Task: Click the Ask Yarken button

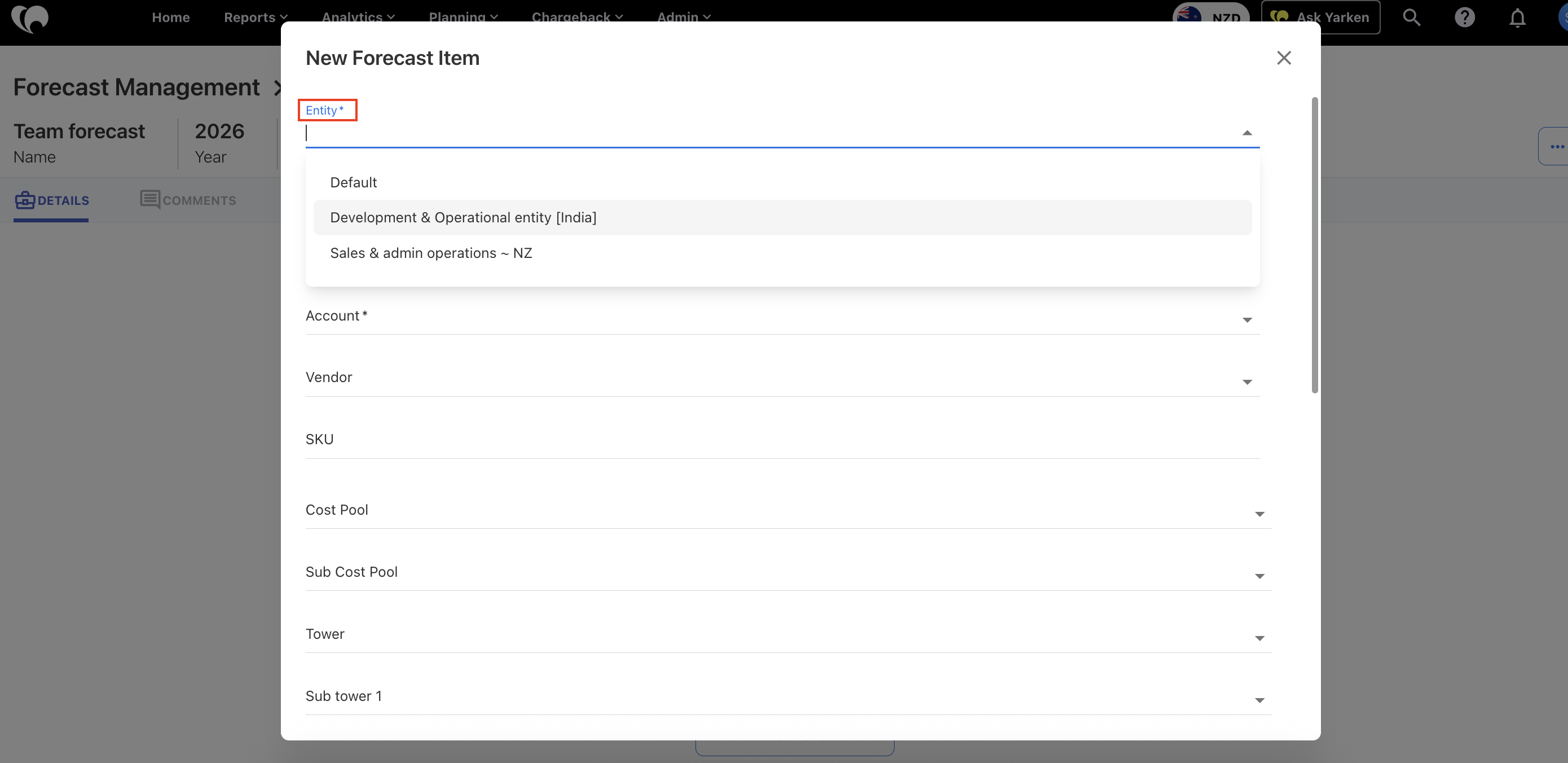Action: click(x=1320, y=17)
